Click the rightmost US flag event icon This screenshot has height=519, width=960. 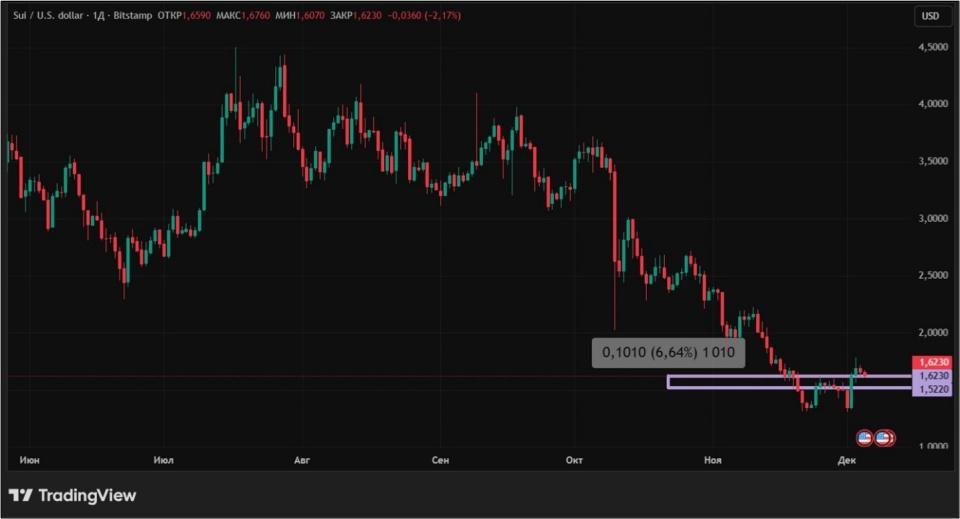point(884,437)
